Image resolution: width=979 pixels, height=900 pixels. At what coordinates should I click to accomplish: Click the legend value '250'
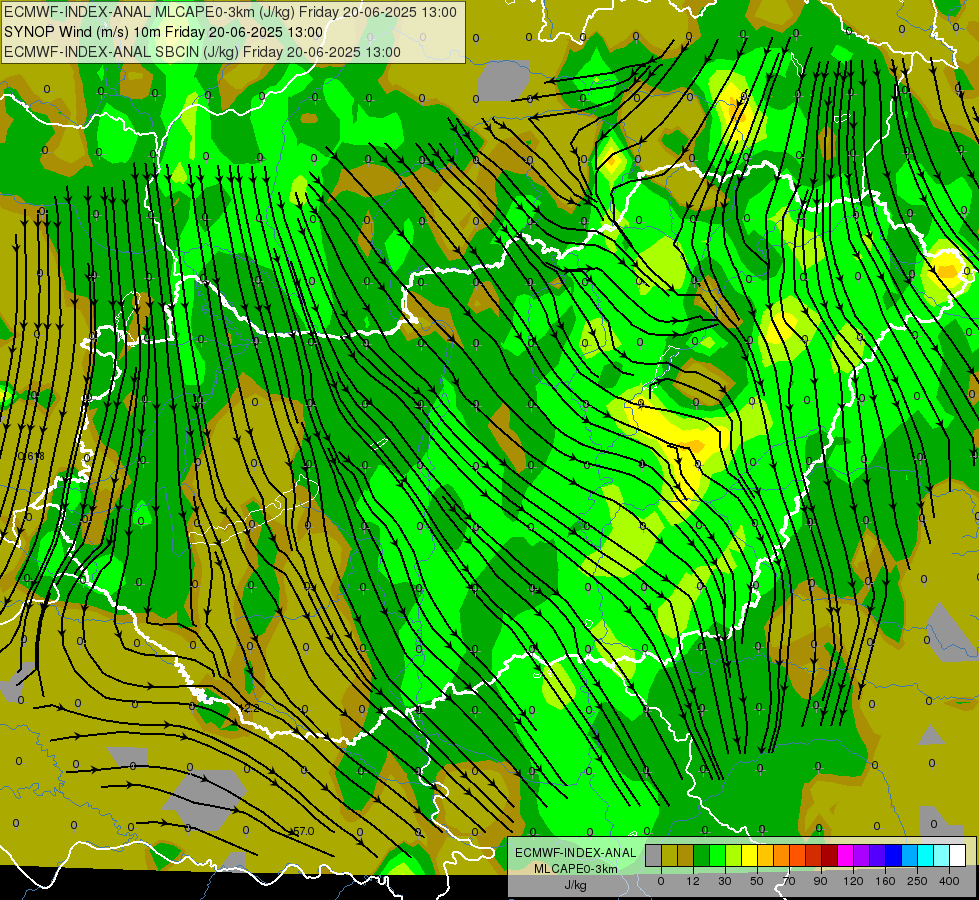(x=917, y=881)
